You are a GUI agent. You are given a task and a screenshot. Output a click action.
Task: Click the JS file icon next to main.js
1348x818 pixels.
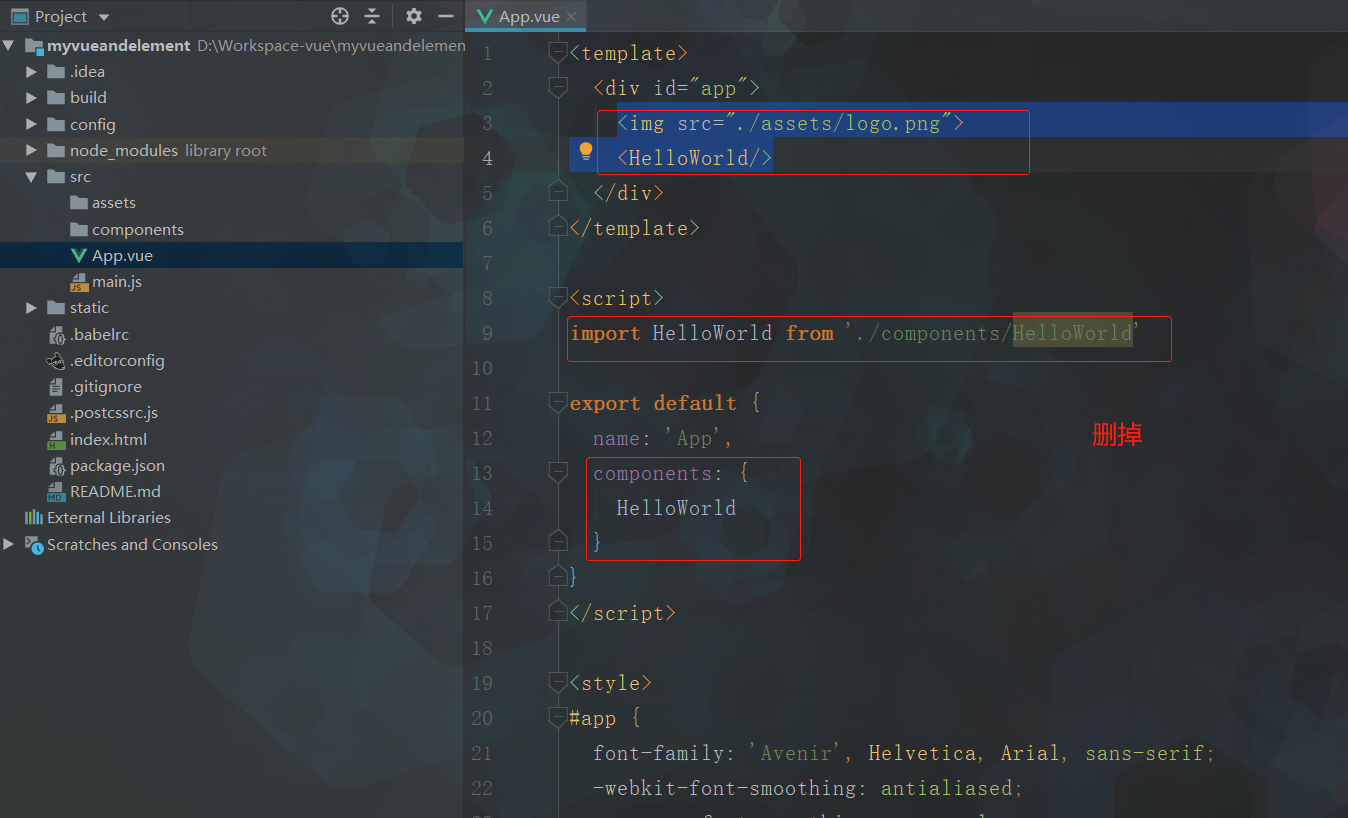[x=79, y=282]
